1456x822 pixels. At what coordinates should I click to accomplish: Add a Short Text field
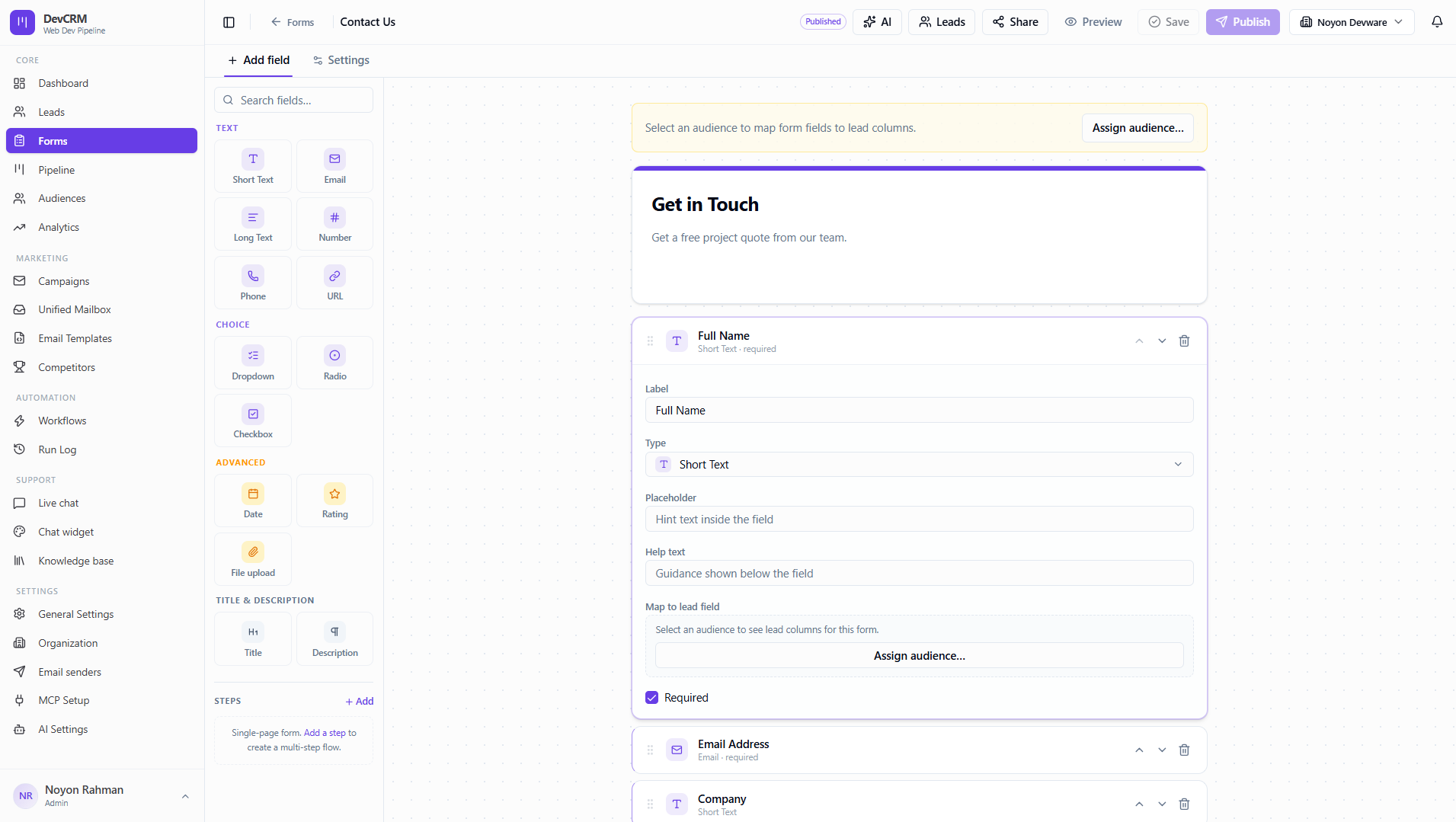point(253,166)
